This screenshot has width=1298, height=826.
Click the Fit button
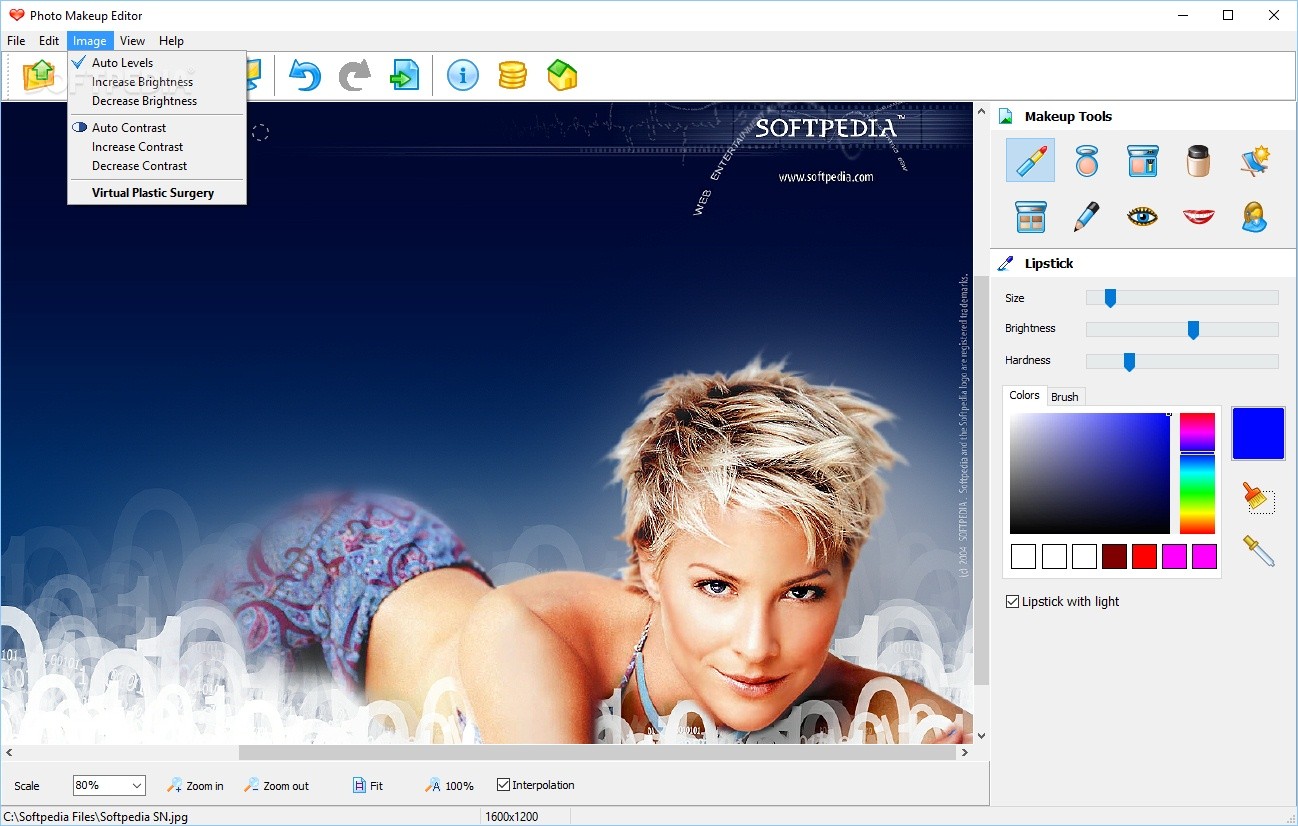click(x=368, y=786)
